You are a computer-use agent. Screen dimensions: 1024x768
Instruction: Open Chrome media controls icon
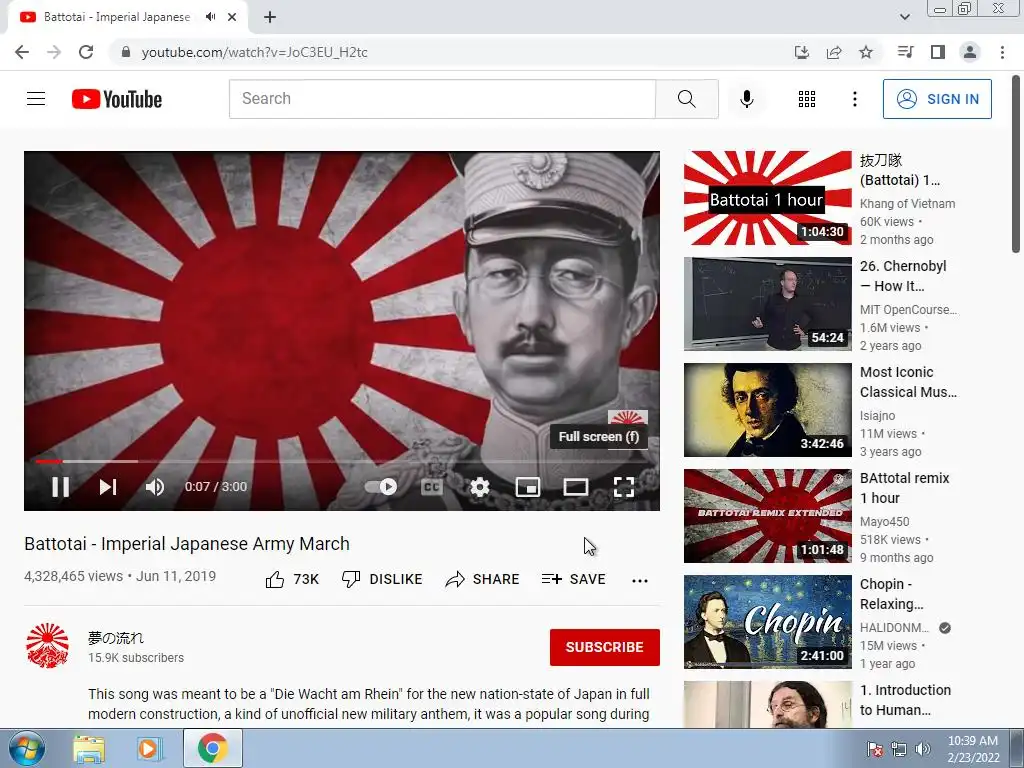(x=905, y=52)
